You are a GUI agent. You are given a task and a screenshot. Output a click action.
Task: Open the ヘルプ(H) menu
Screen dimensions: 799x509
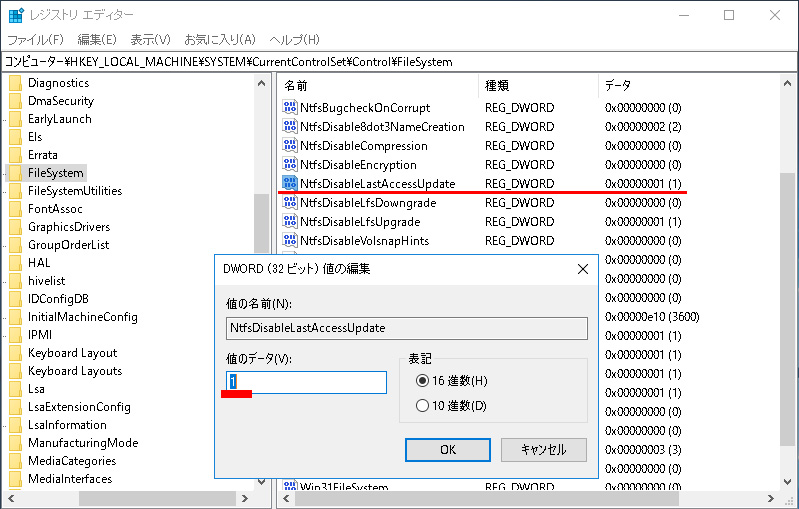pos(295,40)
